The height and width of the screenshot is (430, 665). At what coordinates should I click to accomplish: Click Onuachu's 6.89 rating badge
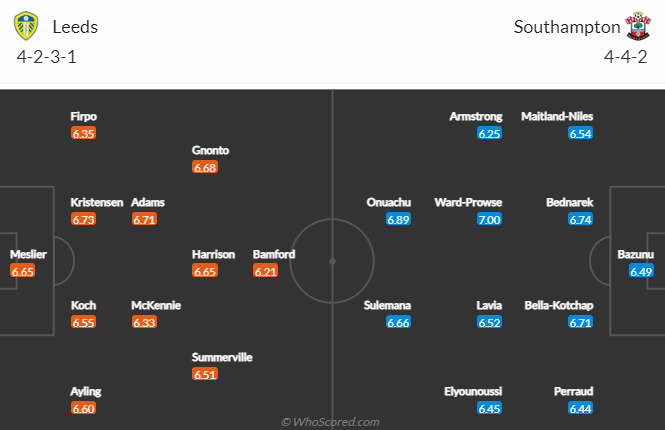point(399,219)
